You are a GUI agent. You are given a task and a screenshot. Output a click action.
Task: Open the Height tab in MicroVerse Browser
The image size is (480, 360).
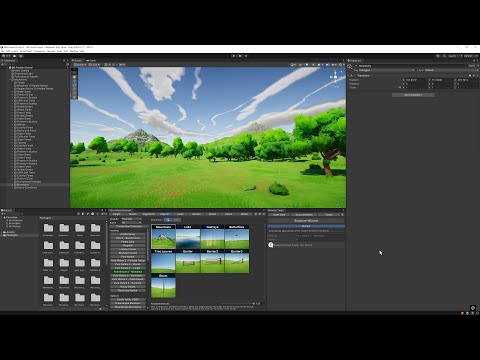[x=117, y=214]
